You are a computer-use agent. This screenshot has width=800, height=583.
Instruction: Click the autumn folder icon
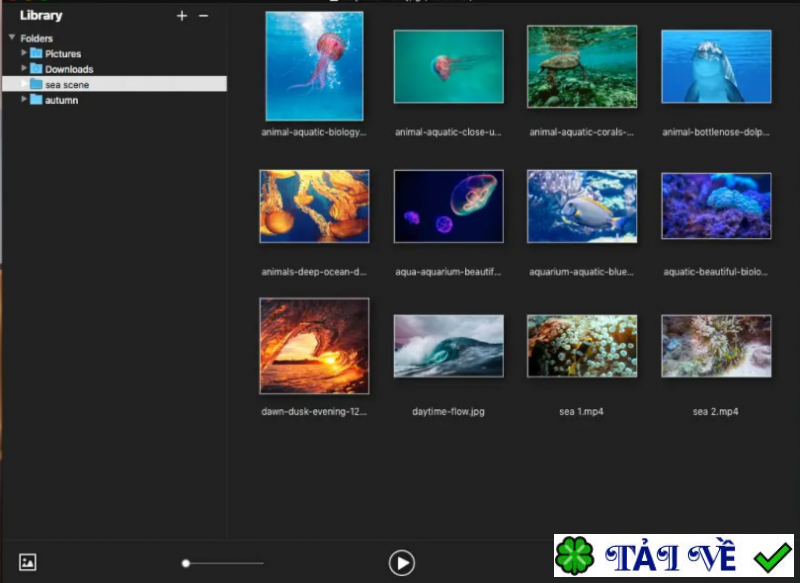click(x=36, y=100)
